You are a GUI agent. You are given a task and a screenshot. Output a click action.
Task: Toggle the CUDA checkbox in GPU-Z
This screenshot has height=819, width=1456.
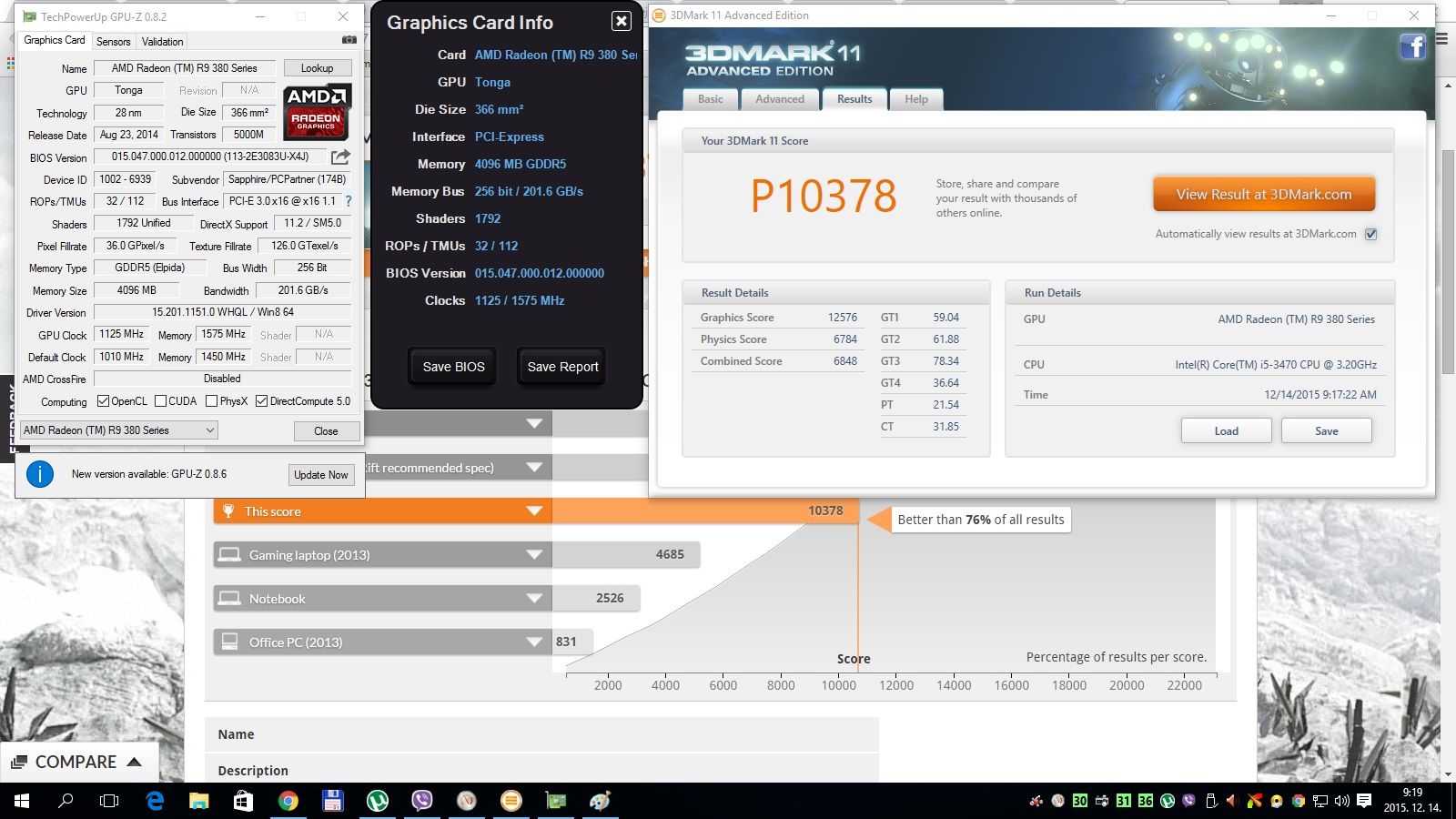point(160,401)
